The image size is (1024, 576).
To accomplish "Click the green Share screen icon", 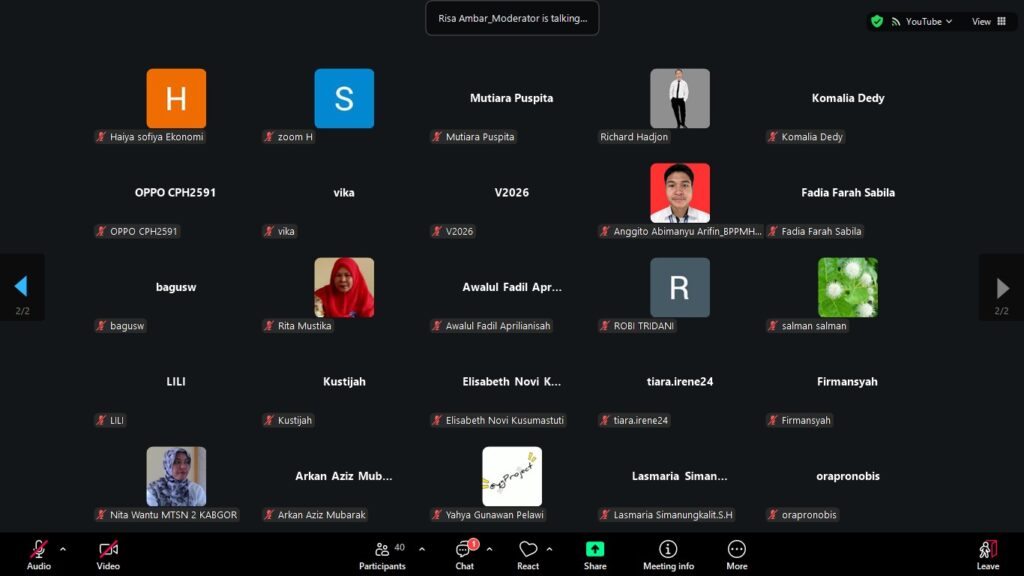I will 595,549.
